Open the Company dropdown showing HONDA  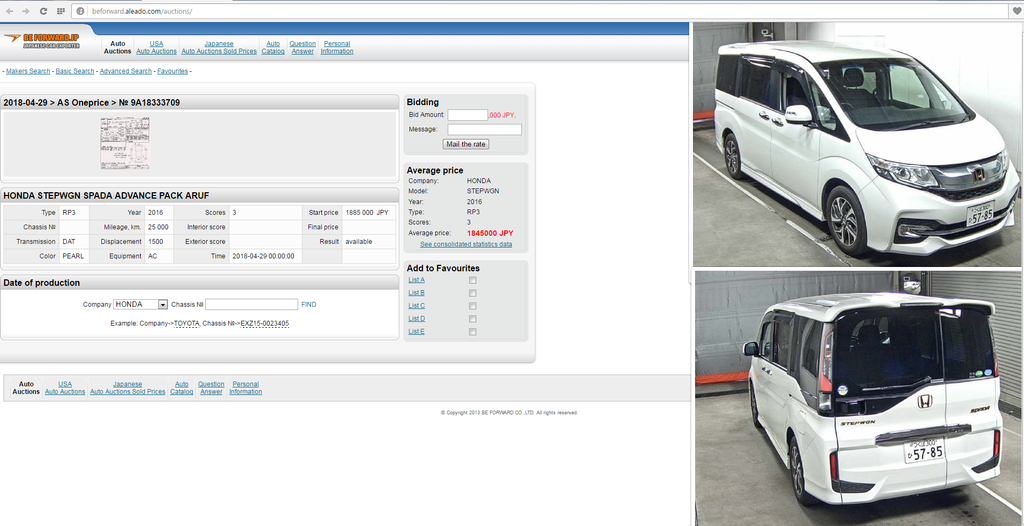point(141,304)
